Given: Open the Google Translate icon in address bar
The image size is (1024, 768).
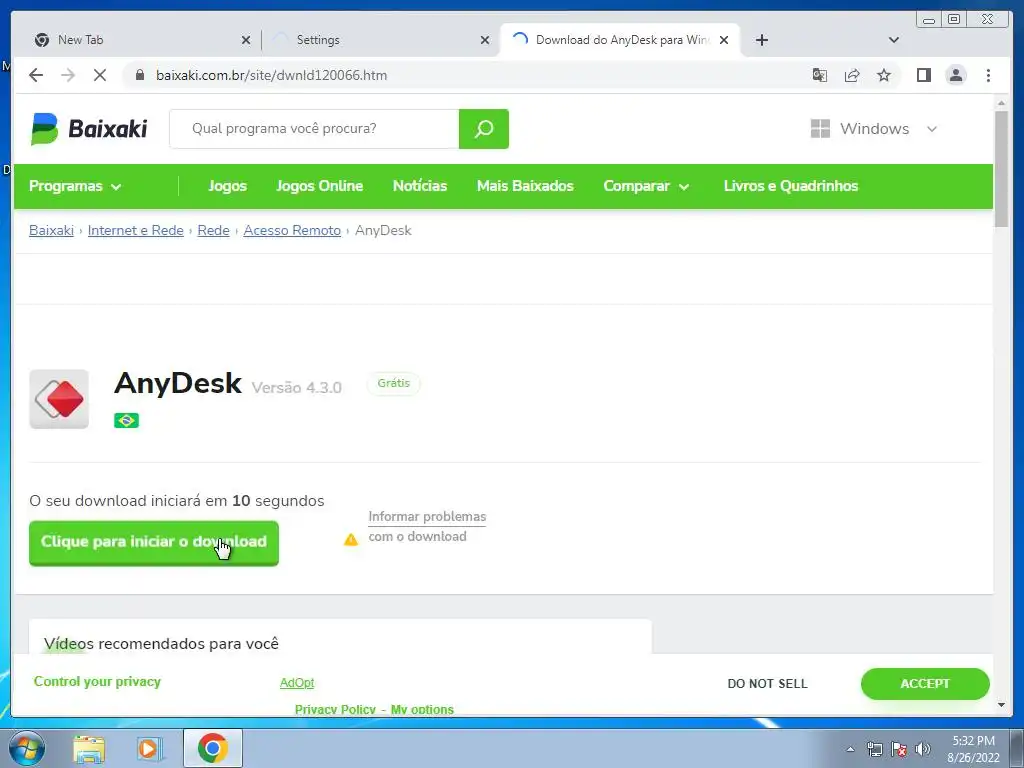Looking at the screenshot, I should [820, 75].
